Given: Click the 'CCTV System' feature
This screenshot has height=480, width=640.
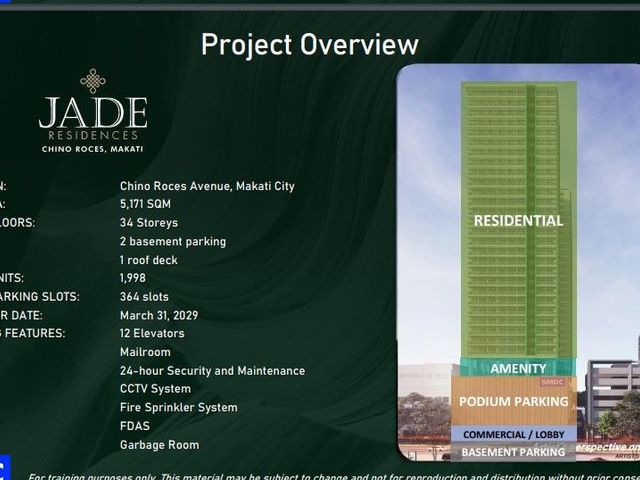Looking at the screenshot, I should pyautogui.click(x=156, y=389).
